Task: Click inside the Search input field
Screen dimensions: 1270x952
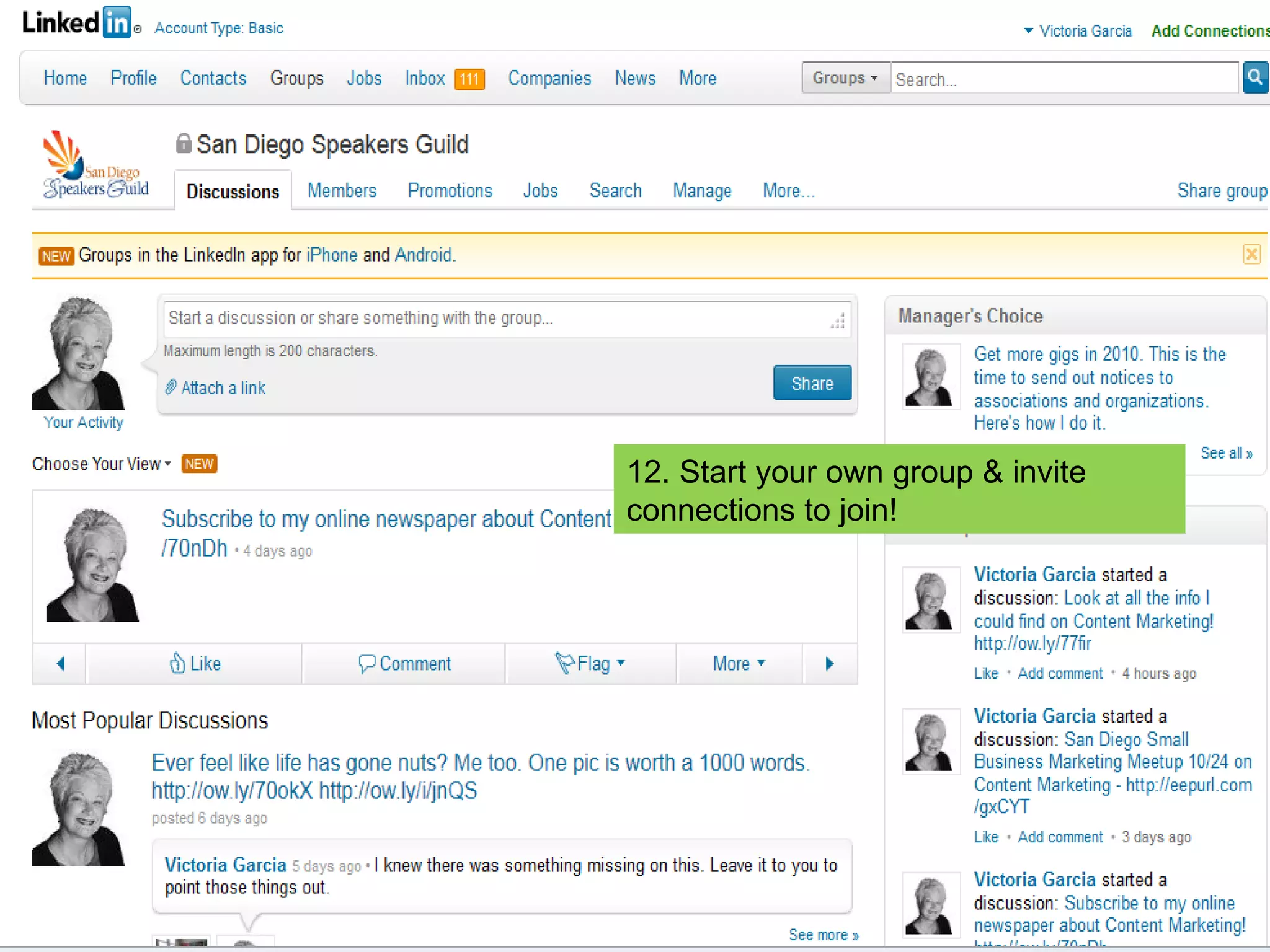Action: [x=1064, y=78]
